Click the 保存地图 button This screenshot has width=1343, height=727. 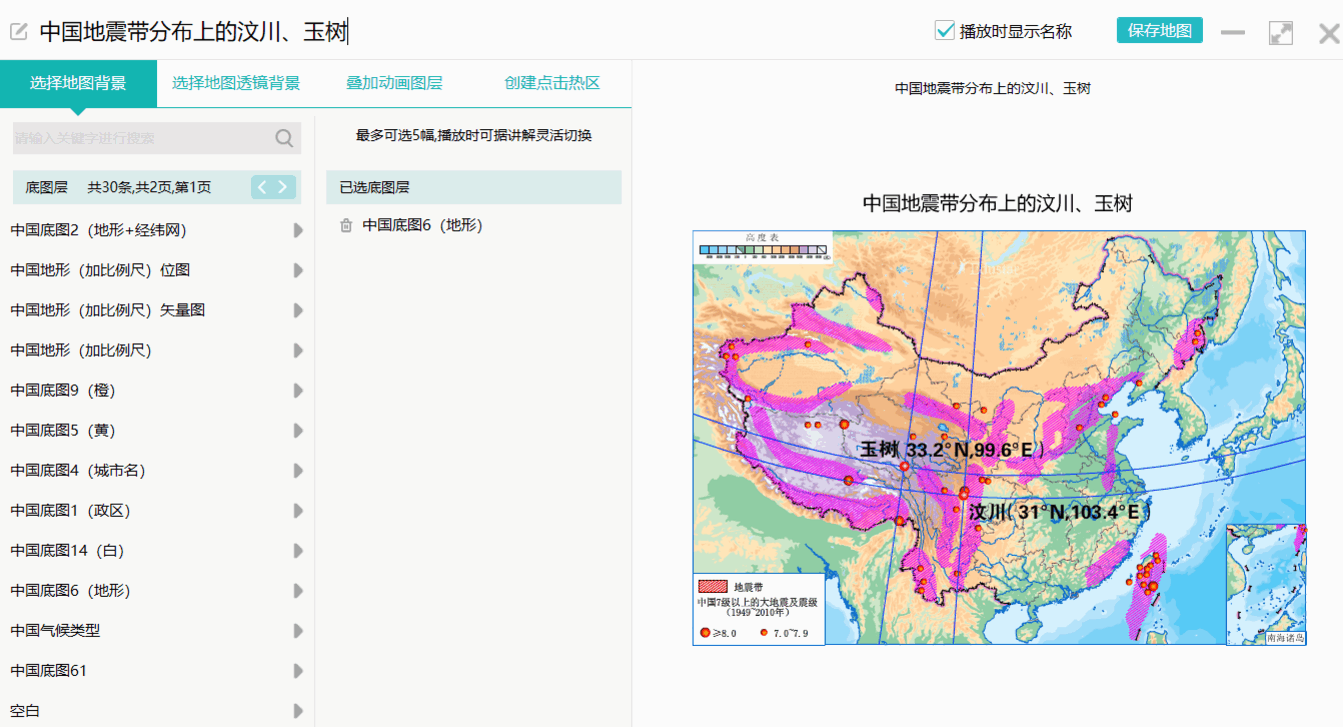point(1159,30)
